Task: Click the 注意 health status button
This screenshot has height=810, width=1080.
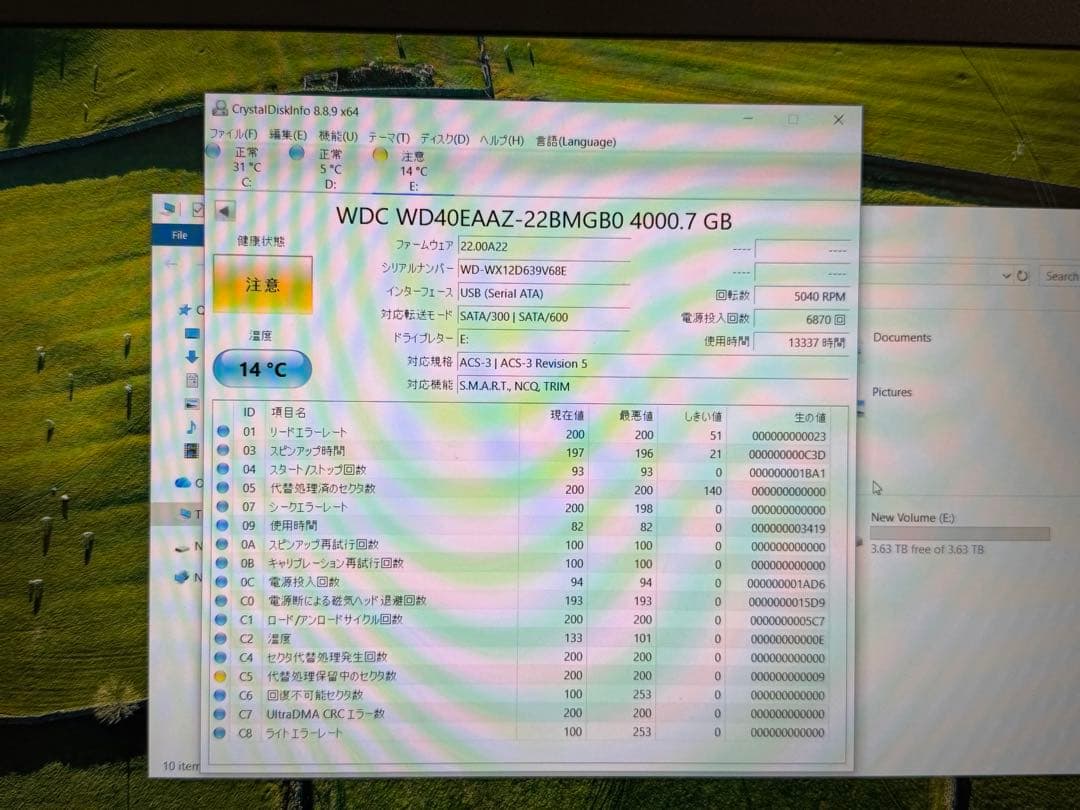Action: pyautogui.click(x=262, y=284)
